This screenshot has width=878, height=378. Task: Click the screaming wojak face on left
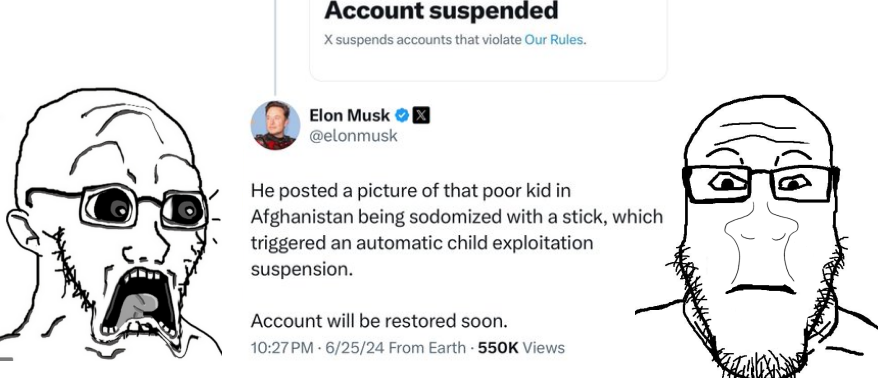pos(112,224)
